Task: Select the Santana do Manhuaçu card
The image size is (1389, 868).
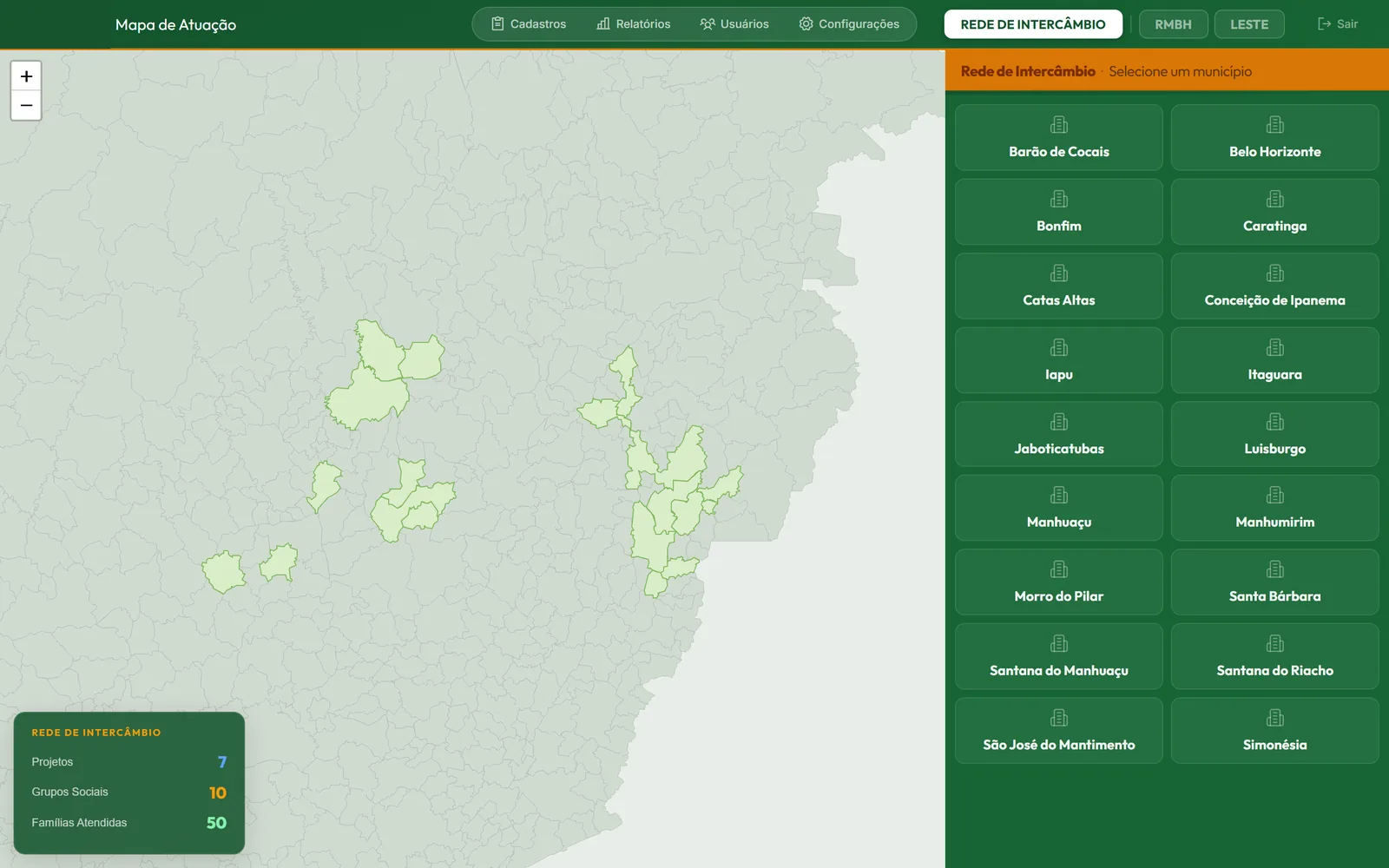Action: click(1059, 656)
